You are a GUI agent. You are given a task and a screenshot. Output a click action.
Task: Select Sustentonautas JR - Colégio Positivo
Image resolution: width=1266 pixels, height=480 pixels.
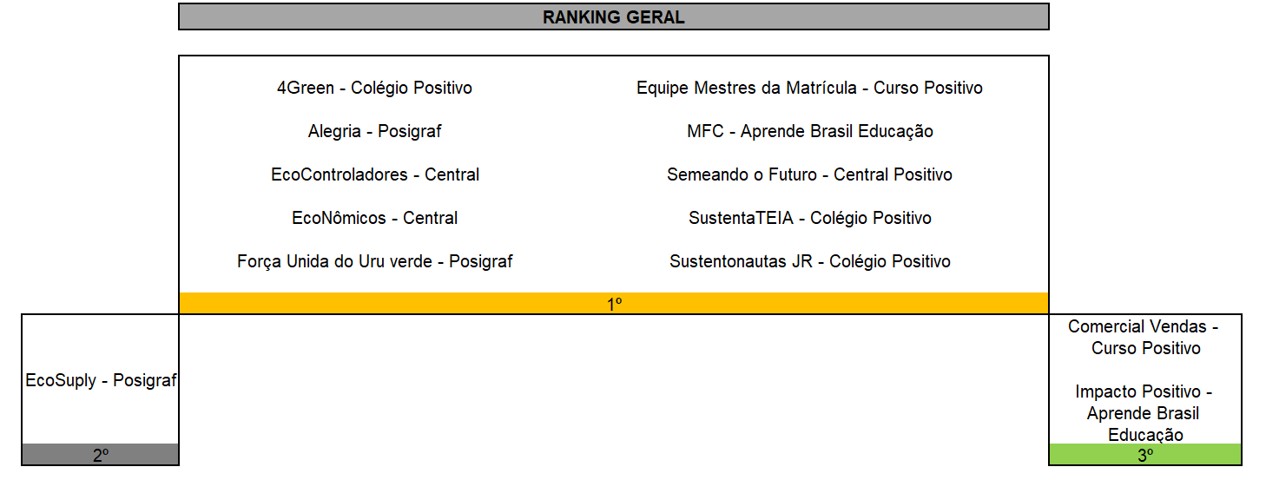point(810,261)
